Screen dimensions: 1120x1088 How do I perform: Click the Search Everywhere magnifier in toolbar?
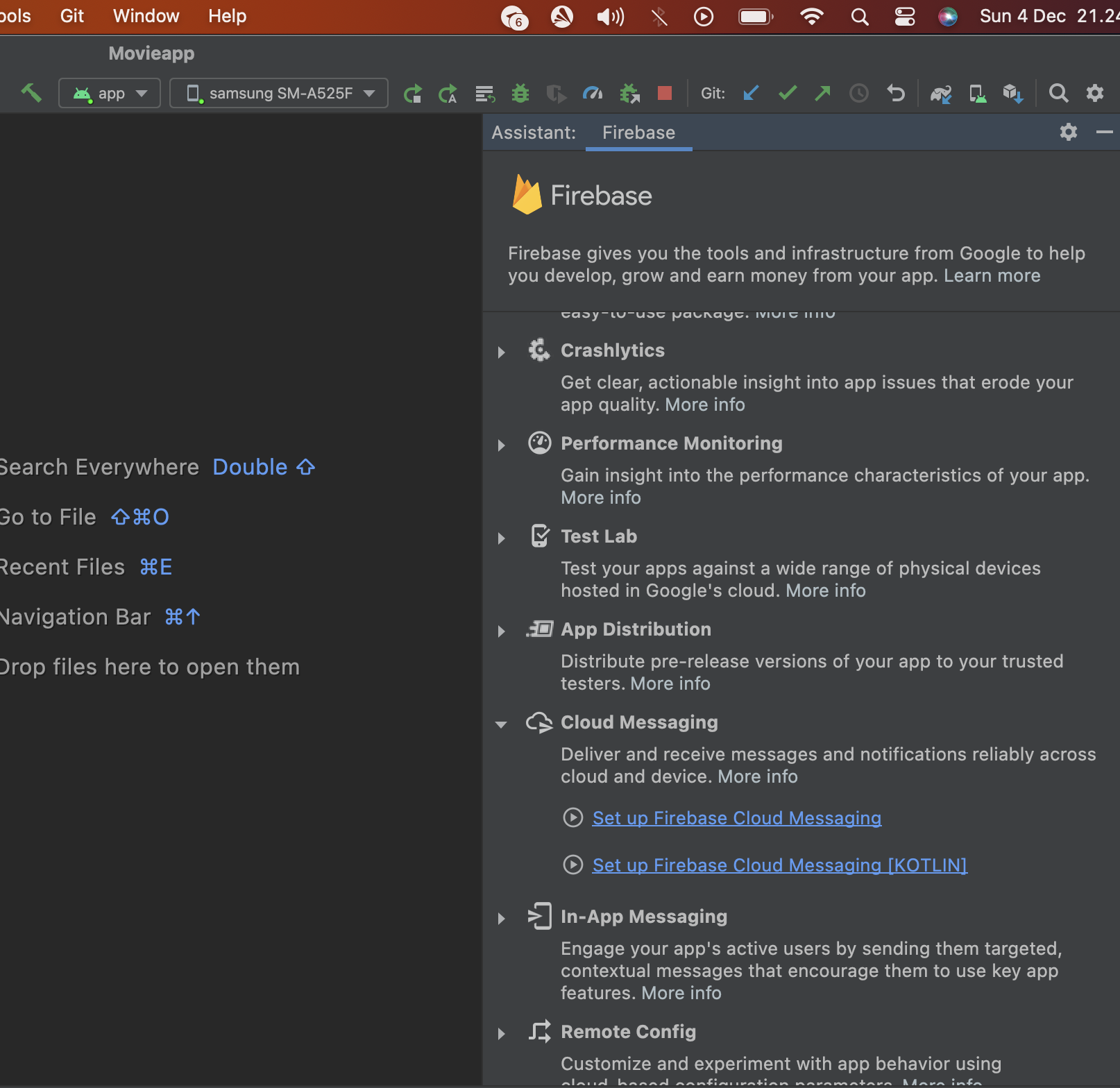tap(1058, 93)
